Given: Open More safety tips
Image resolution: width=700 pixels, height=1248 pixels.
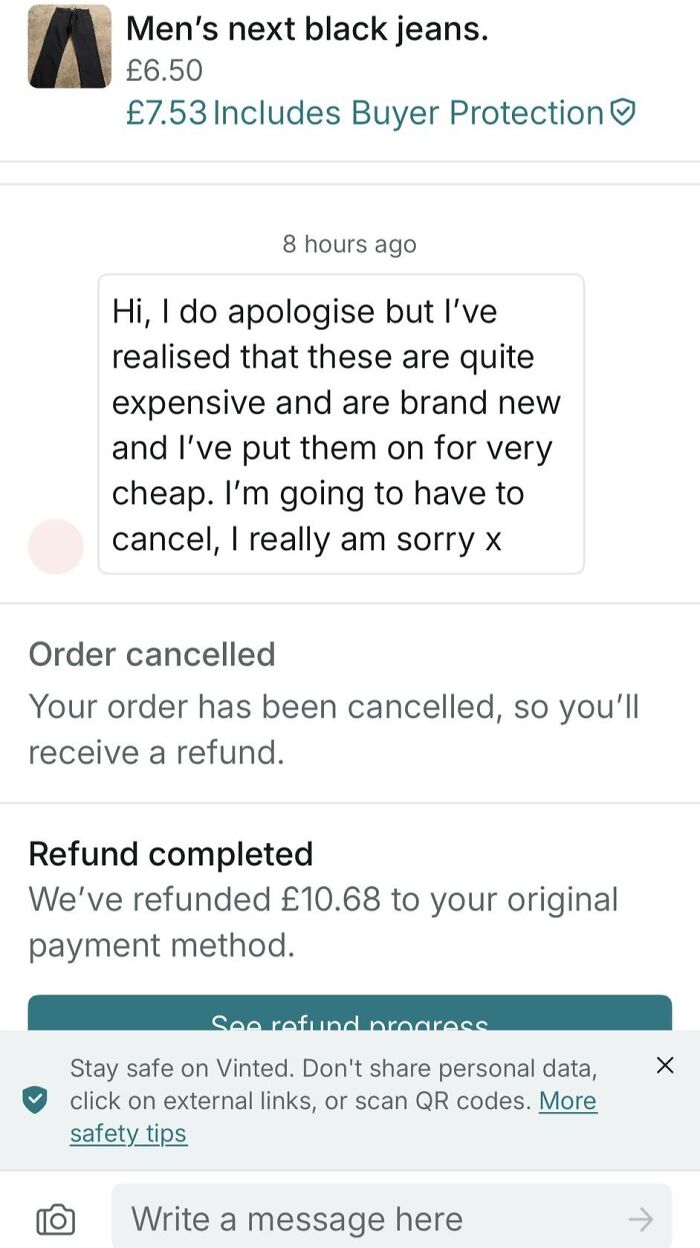Looking at the screenshot, I should click(129, 1134).
